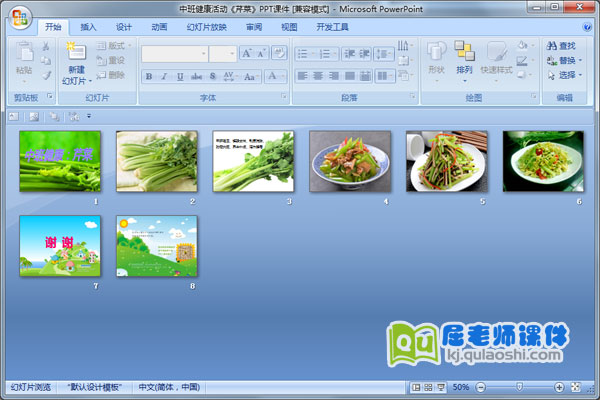Click the Copy icon in clipboard group
600x400 pixels.
(x=46, y=60)
